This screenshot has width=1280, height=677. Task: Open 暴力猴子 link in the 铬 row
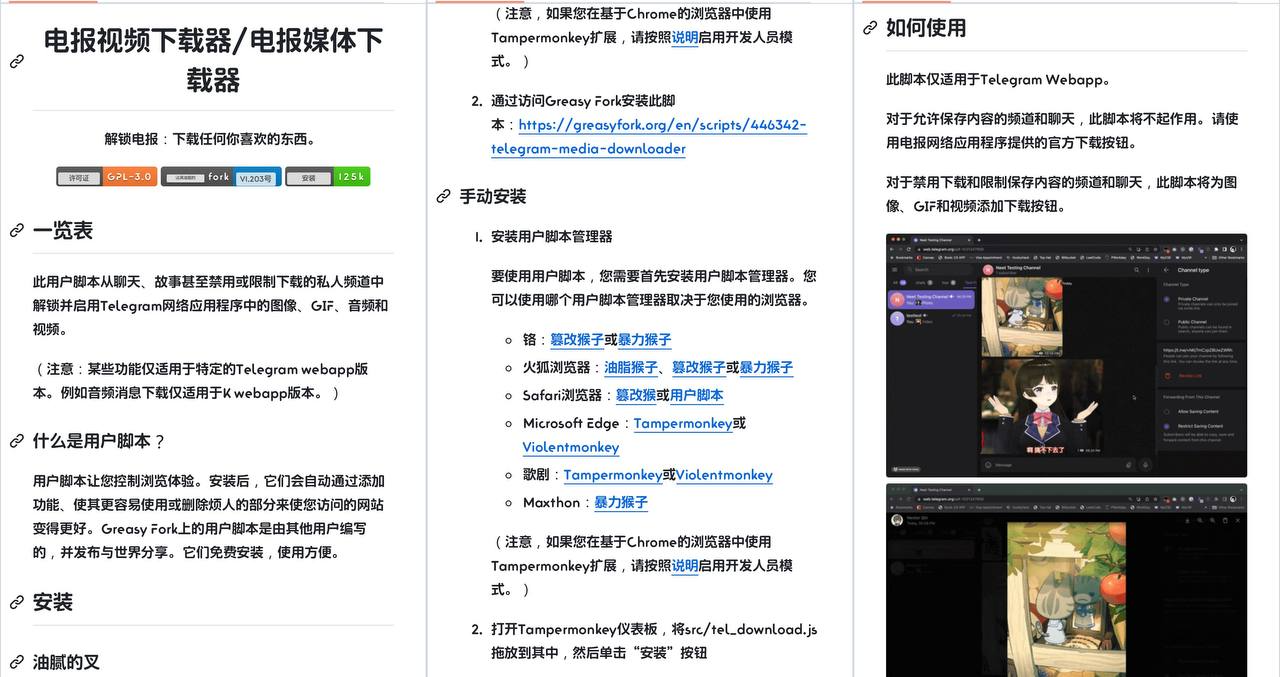(x=645, y=340)
